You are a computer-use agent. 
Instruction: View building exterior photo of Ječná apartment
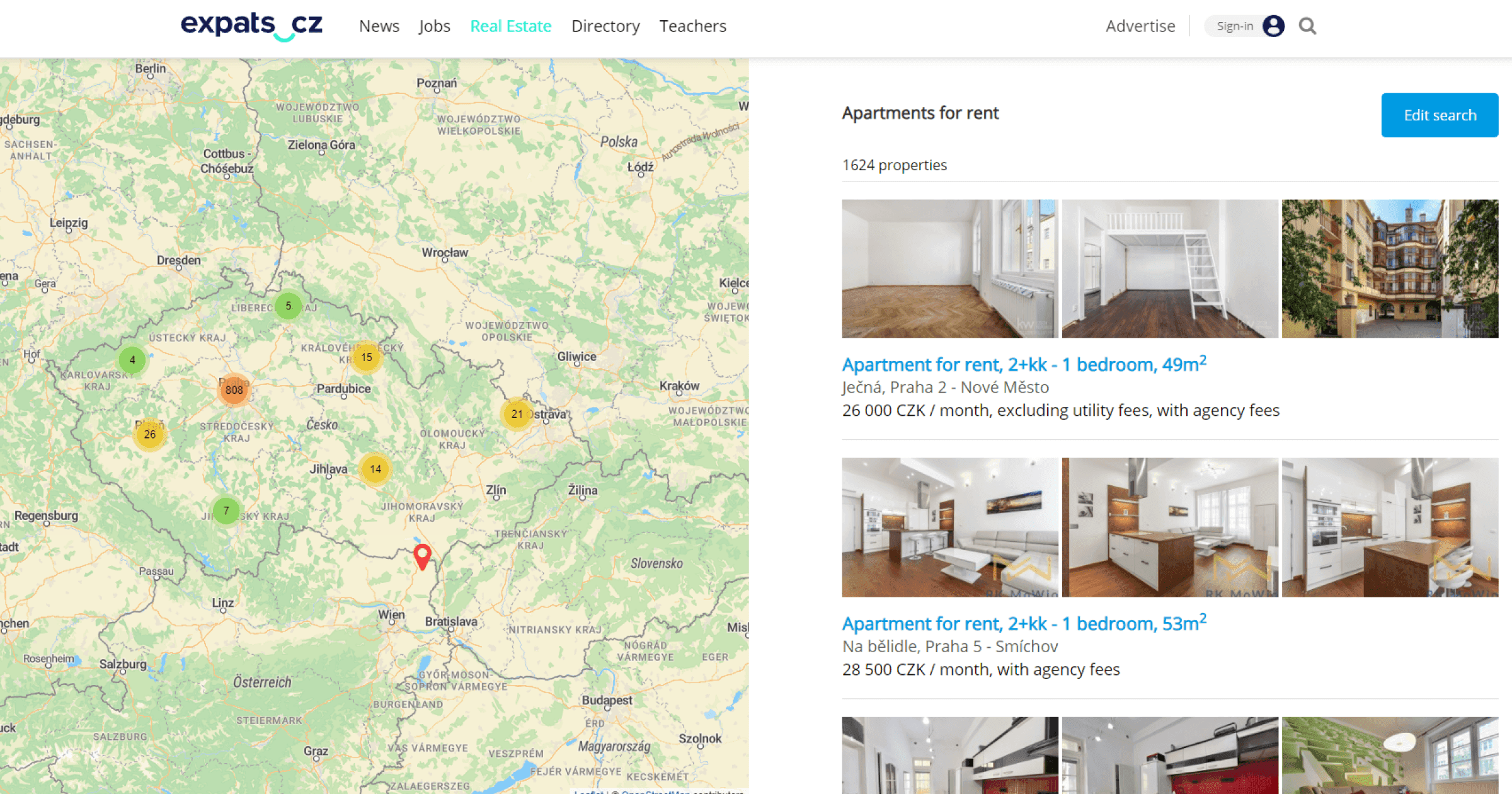click(1390, 269)
